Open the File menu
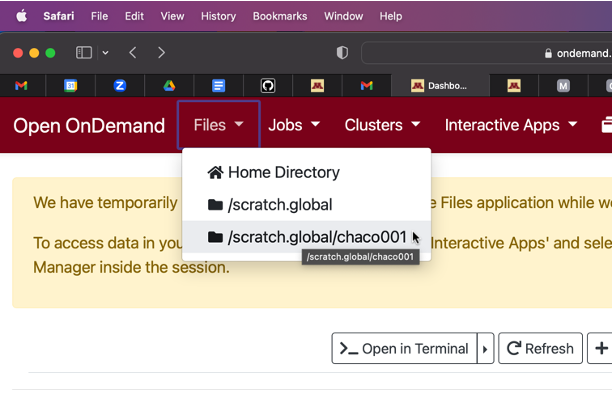 tap(99, 16)
